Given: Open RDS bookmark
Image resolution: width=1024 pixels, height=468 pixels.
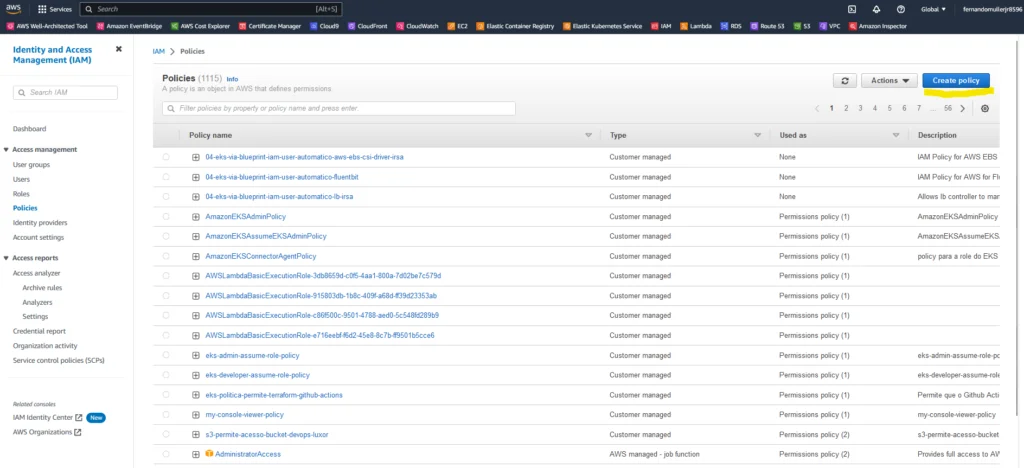Looking at the screenshot, I should tap(731, 26).
